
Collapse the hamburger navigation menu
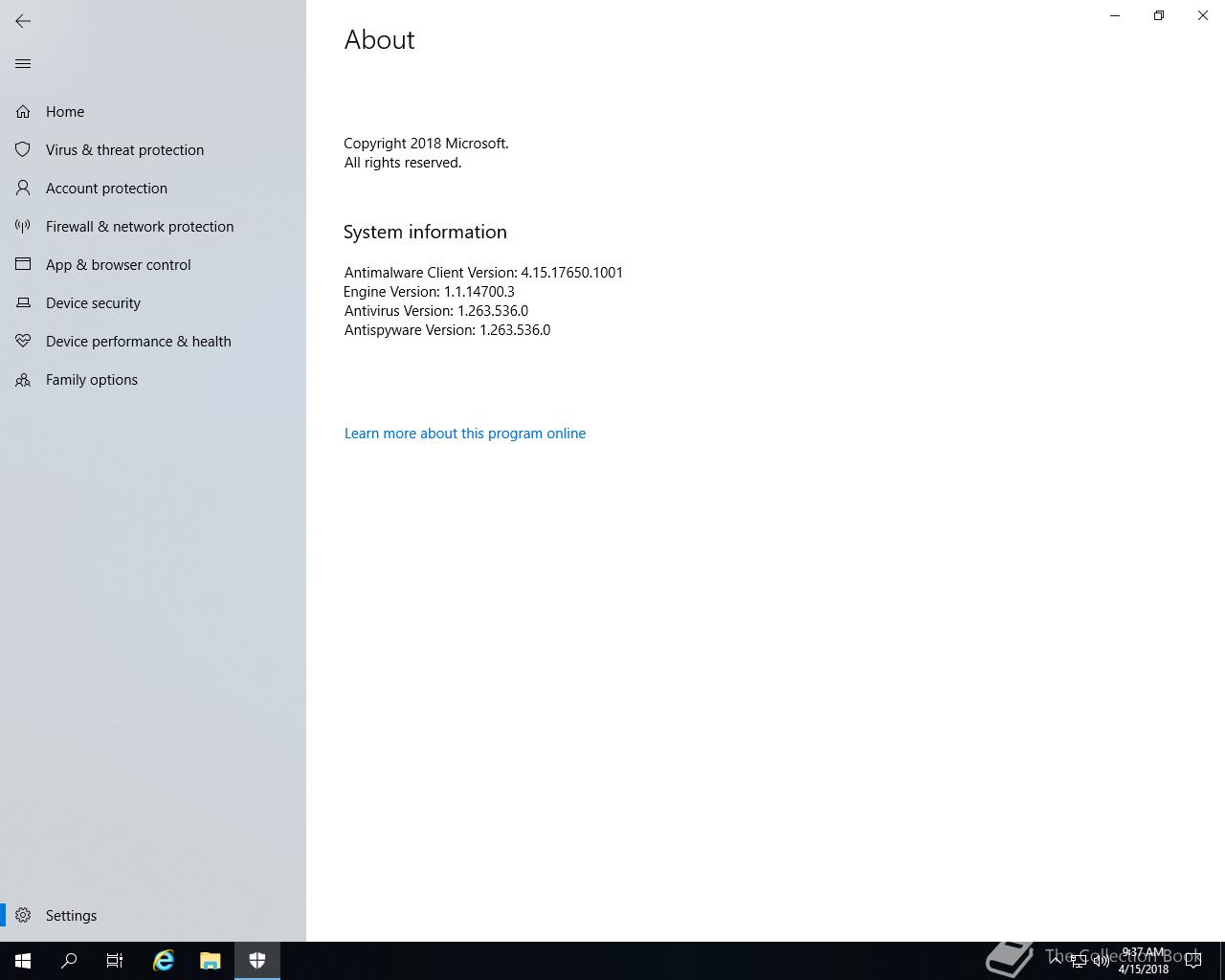tap(23, 64)
